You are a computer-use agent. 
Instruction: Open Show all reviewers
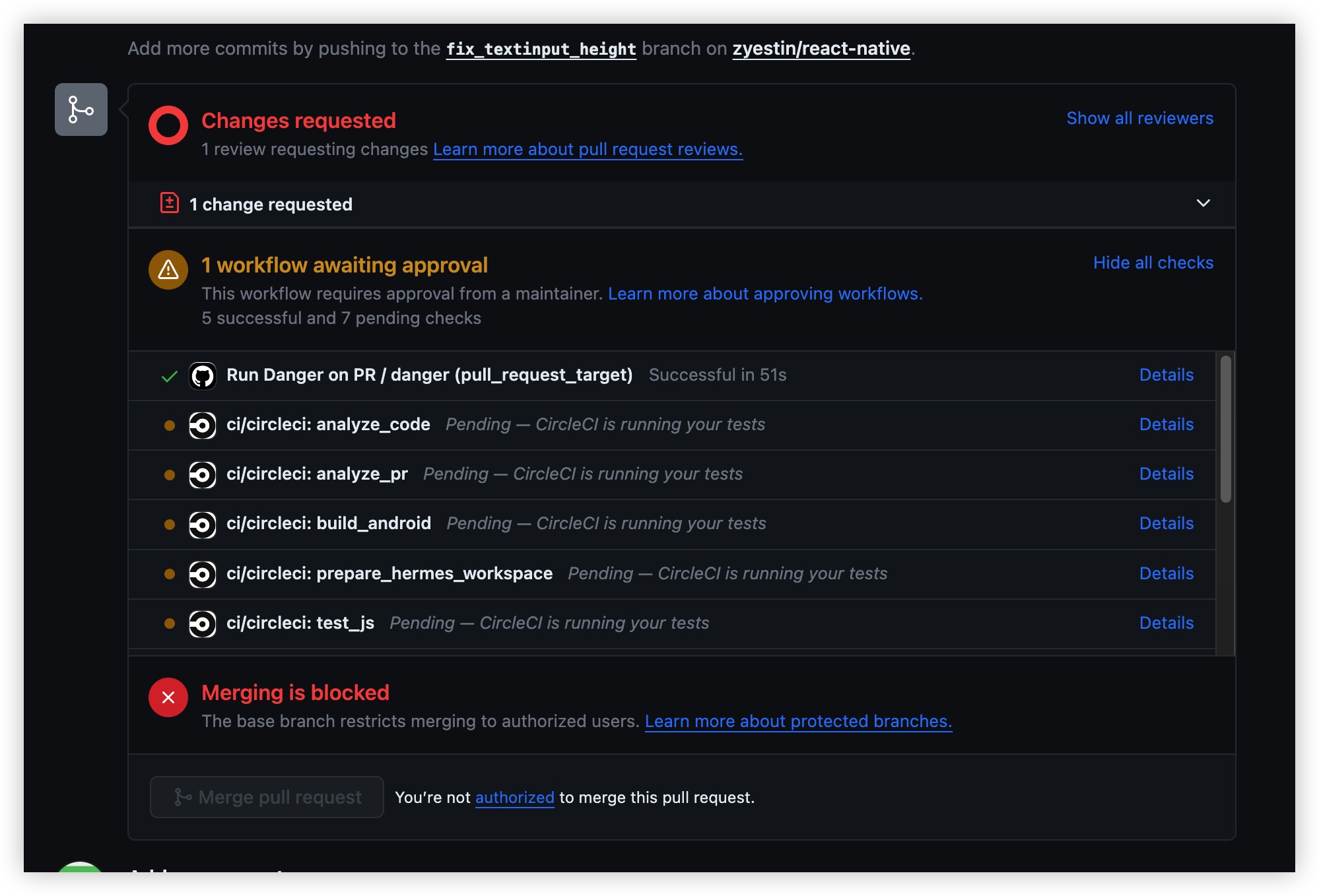pyautogui.click(x=1139, y=118)
